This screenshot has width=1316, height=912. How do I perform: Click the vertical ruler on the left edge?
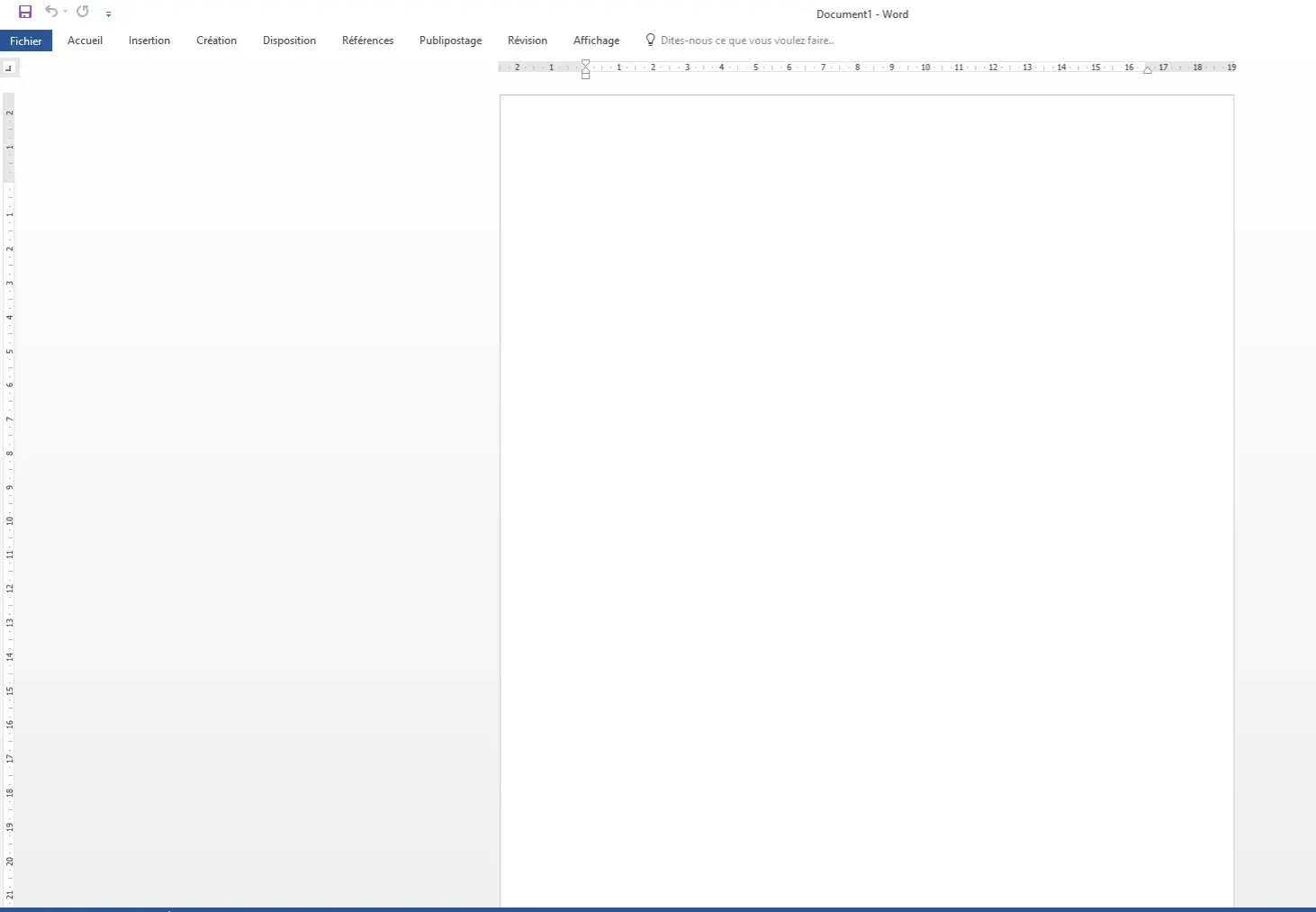9,500
